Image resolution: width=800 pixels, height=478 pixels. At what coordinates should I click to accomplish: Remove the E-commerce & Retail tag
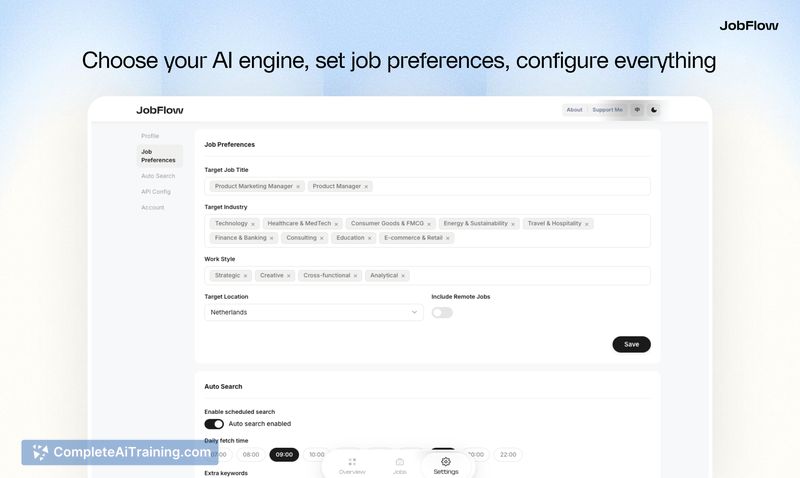[x=448, y=238]
